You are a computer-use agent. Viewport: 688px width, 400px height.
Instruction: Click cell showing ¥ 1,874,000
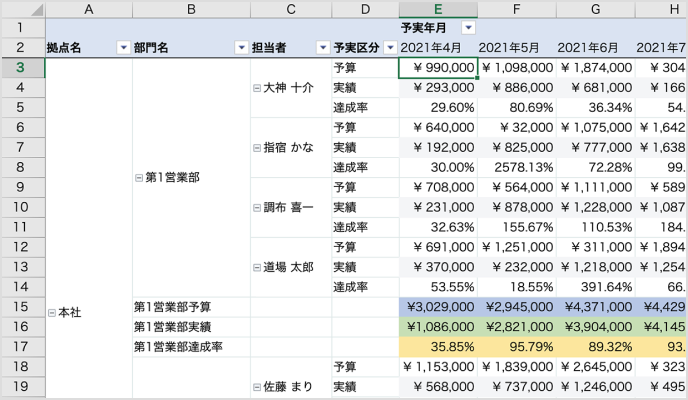(x=595, y=68)
